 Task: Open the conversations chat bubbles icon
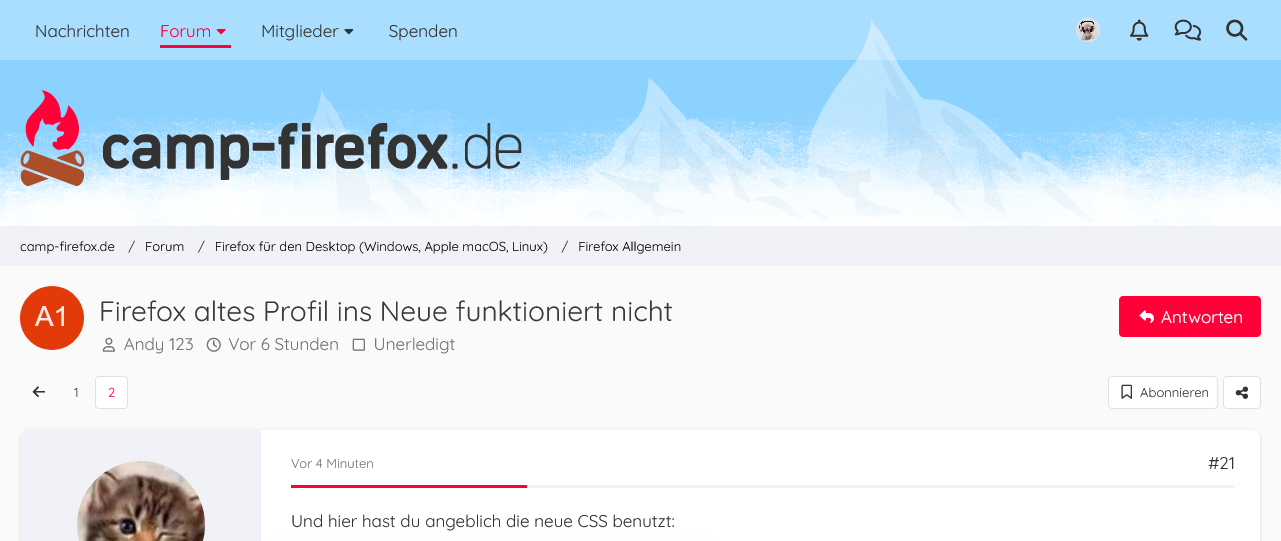[1187, 31]
